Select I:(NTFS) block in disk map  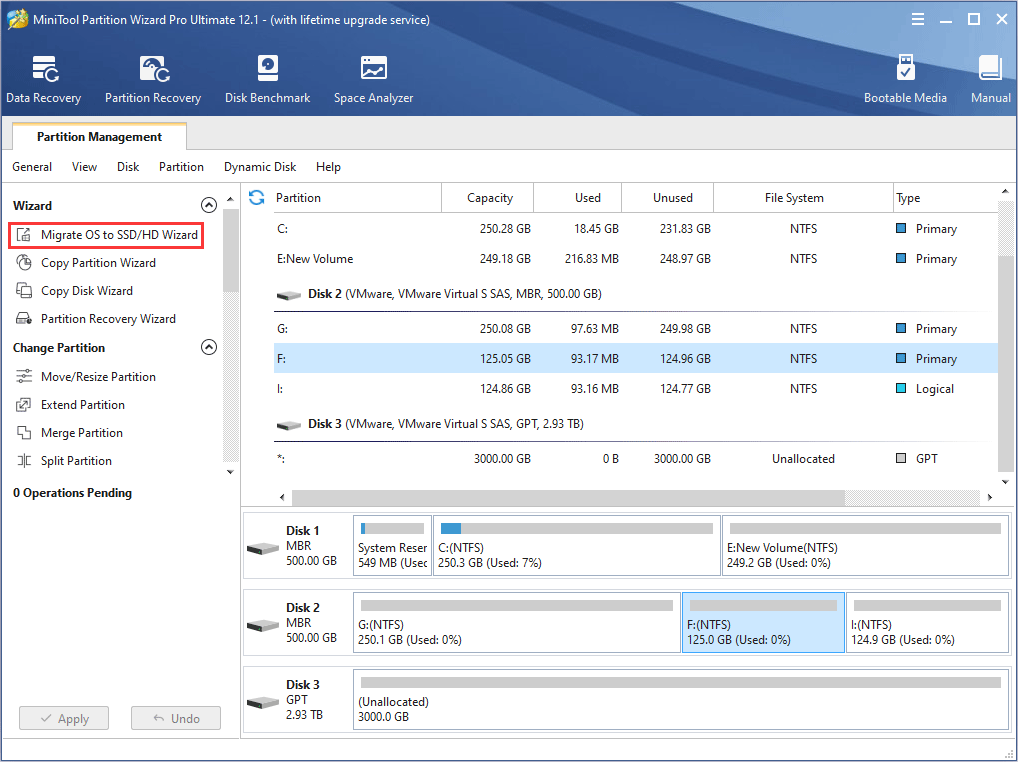tap(927, 622)
